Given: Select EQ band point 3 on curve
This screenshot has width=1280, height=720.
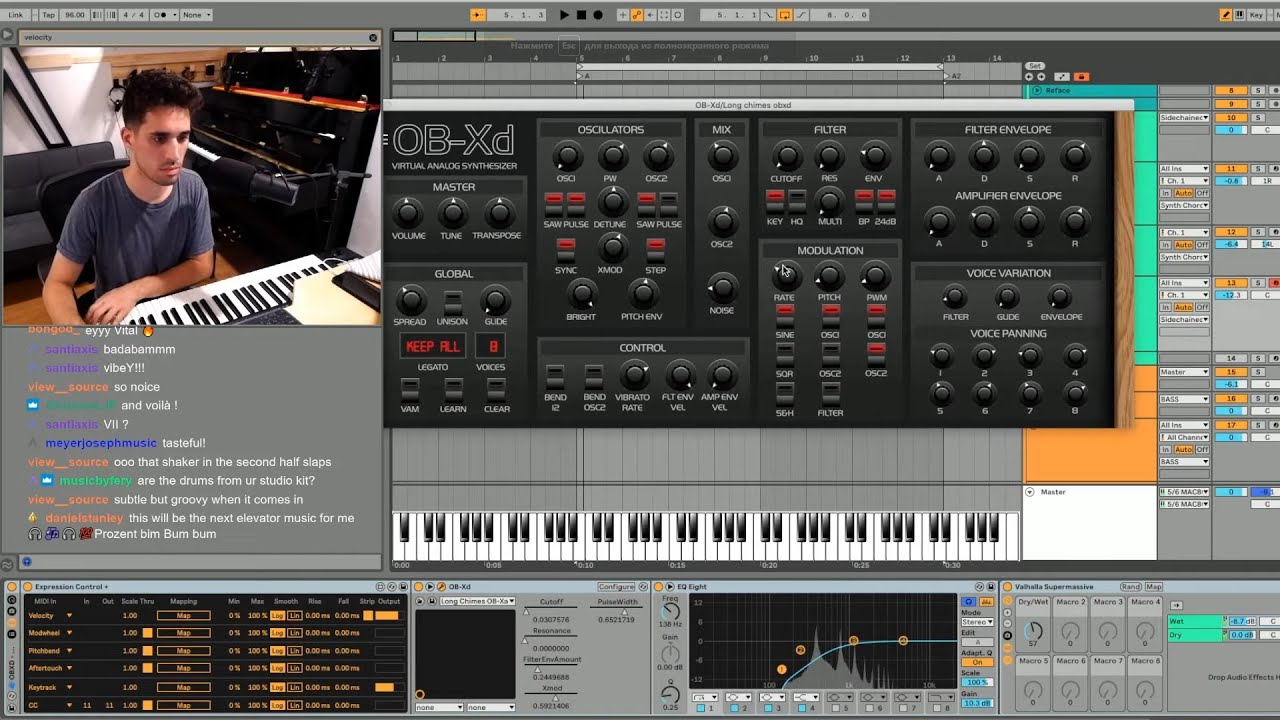Looking at the screenshot, I should point(853,640).
